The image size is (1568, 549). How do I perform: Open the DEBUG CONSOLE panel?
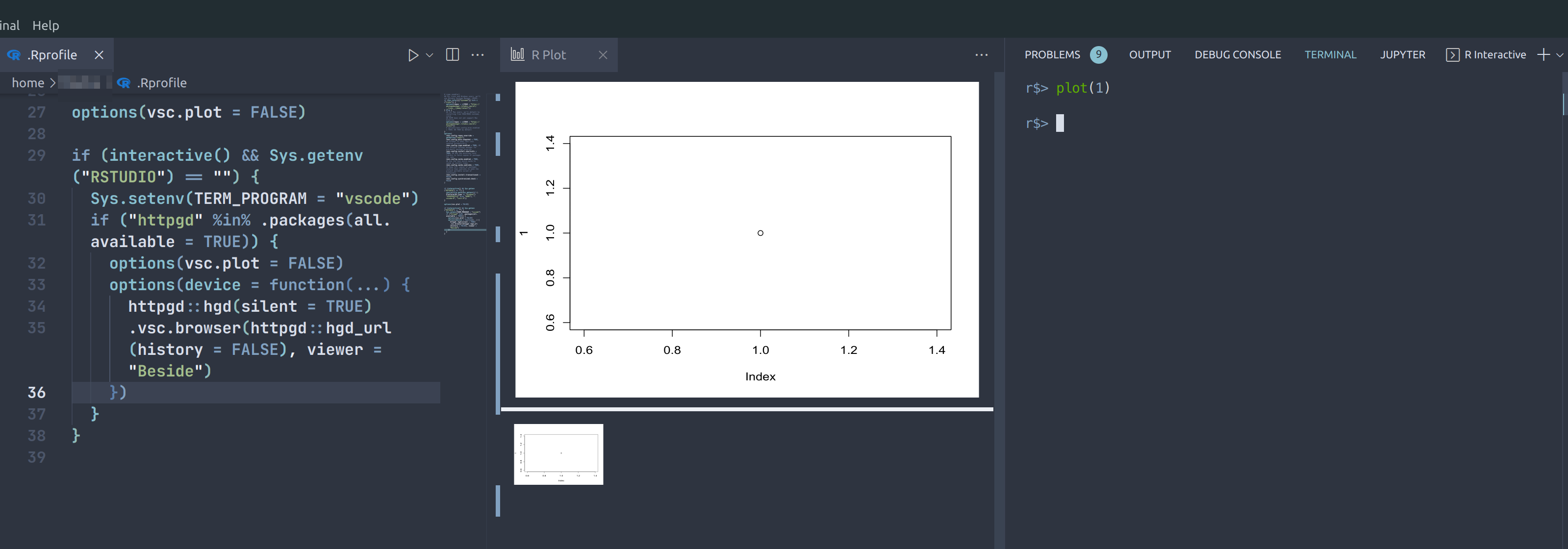(x=1238, y=54)
